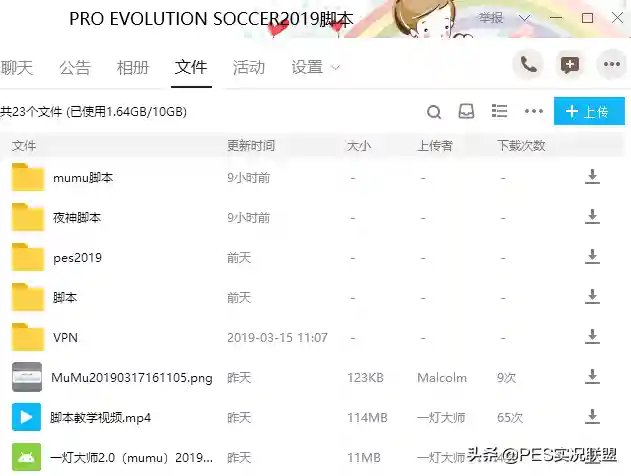Select the pes2019 folder name

(x=77, y=258)
